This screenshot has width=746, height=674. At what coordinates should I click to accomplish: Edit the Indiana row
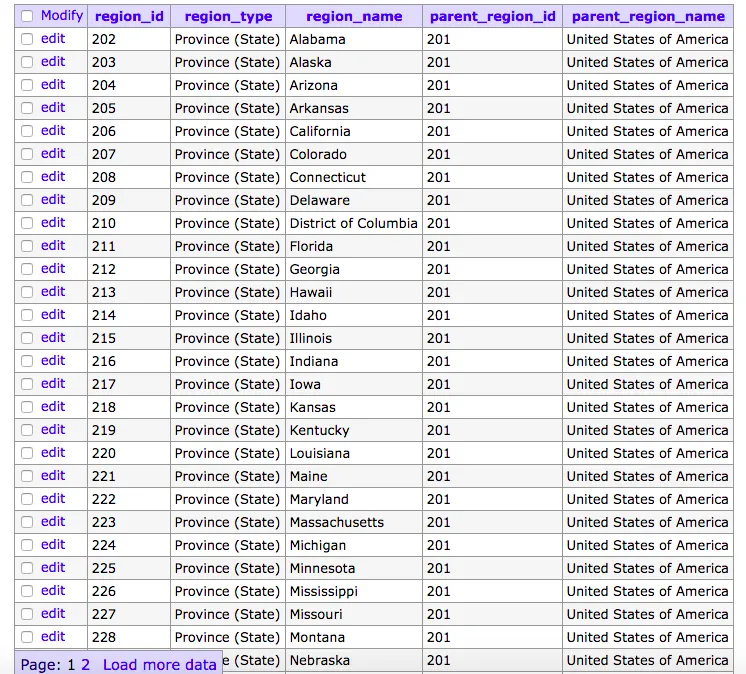pyautogui.click(x=53, y=361)
